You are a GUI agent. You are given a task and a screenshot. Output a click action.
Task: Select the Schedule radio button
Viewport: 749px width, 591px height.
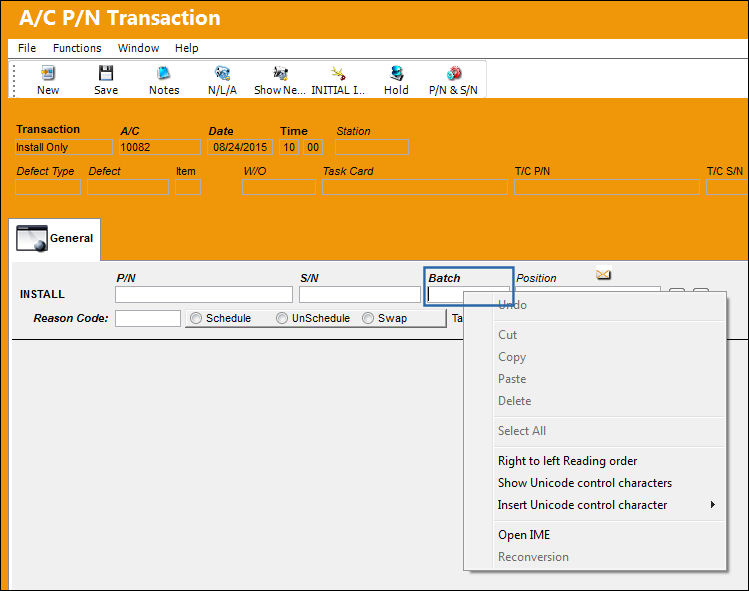(196, 318)
